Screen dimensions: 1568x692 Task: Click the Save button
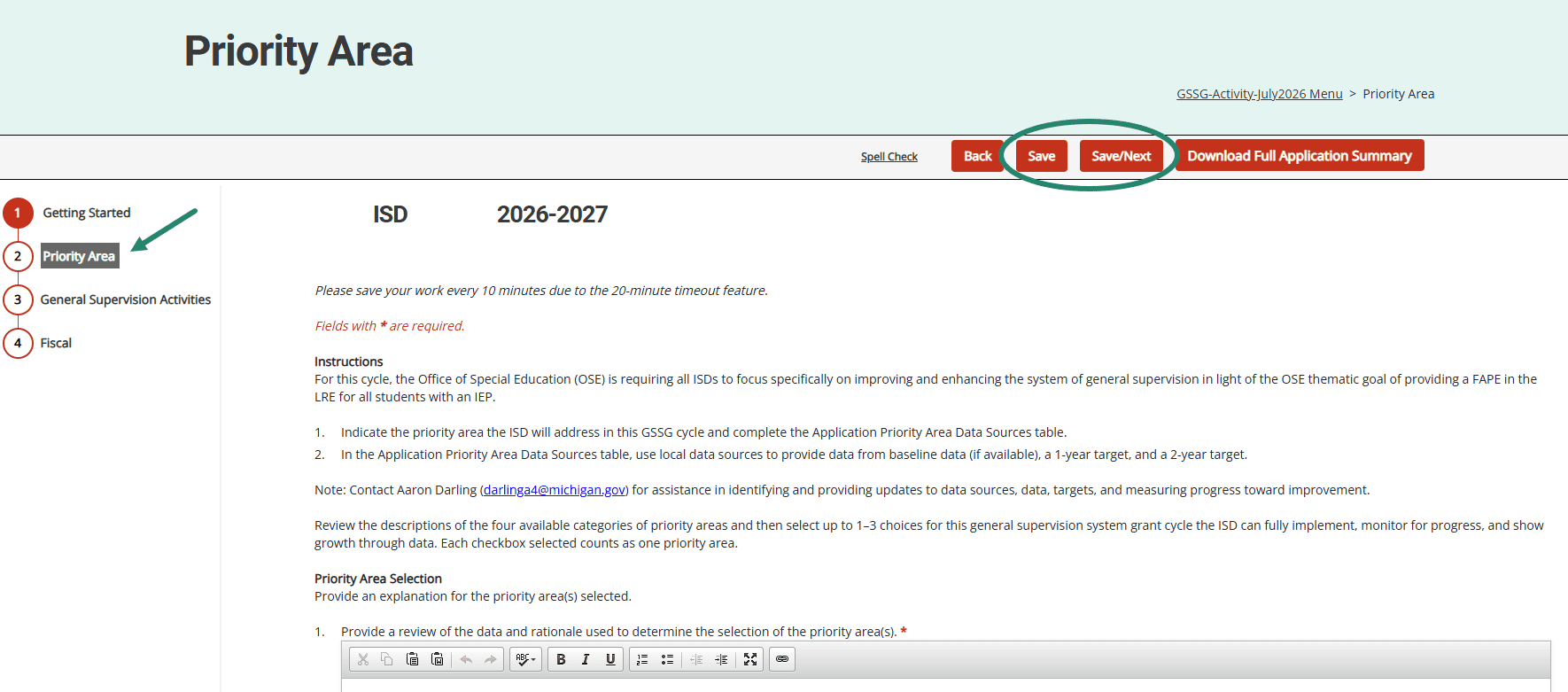[1042, 156]
